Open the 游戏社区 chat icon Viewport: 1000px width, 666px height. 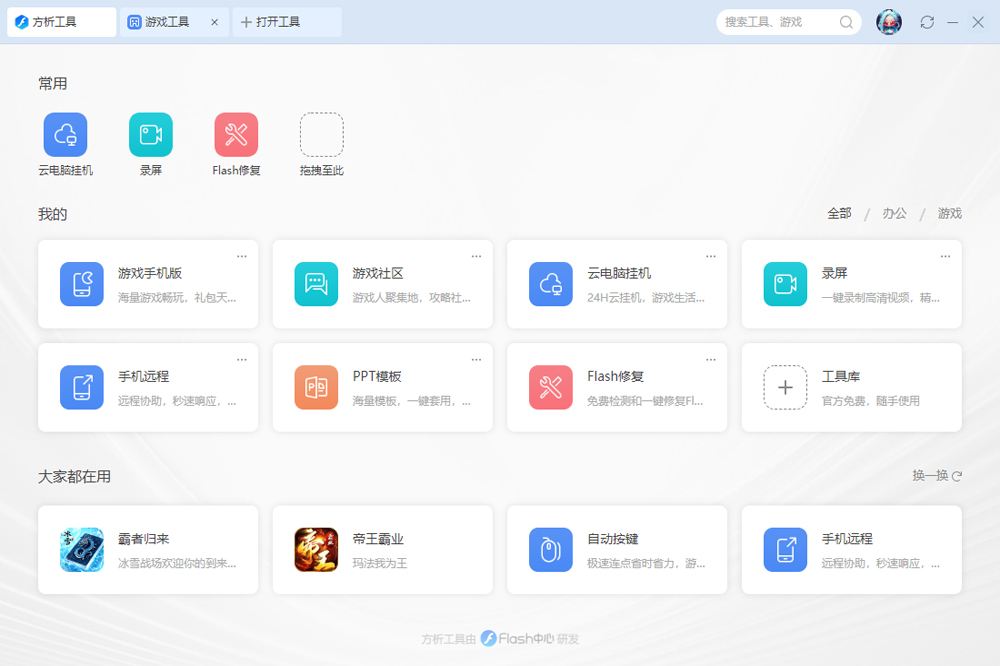point(316,284)
